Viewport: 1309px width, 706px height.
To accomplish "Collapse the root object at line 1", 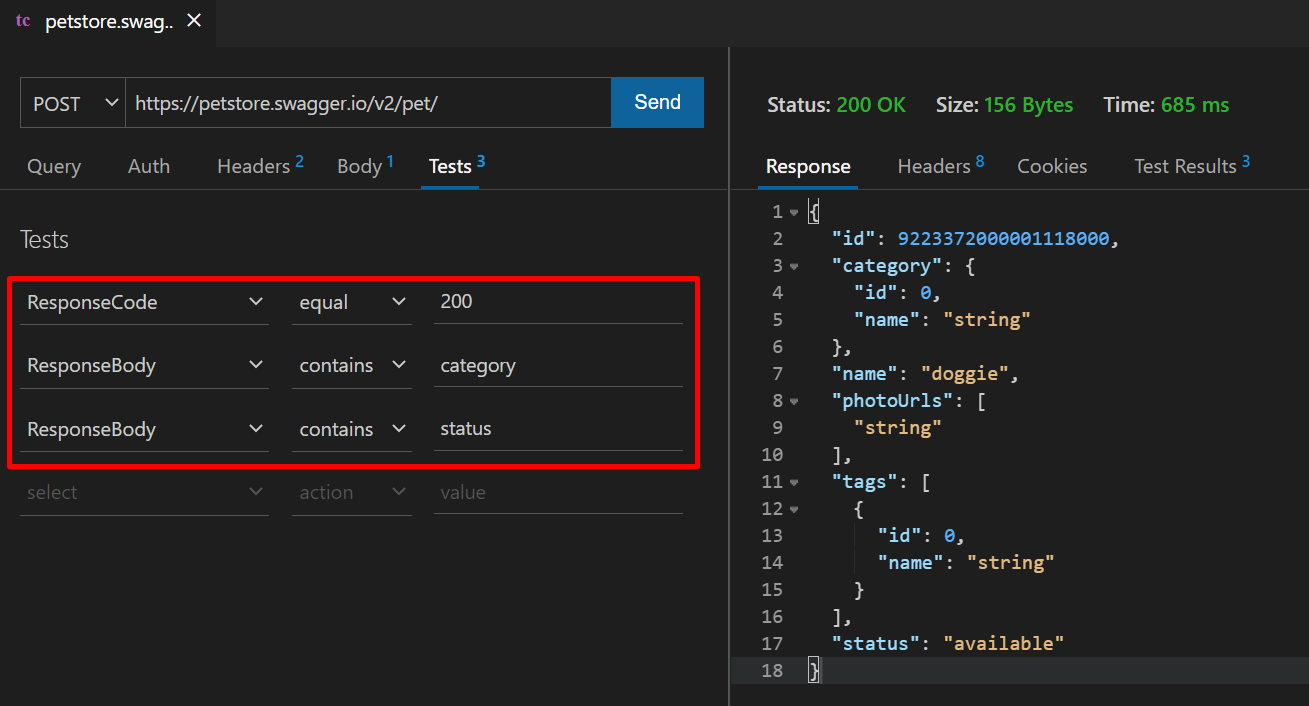I will click(794, 212).
